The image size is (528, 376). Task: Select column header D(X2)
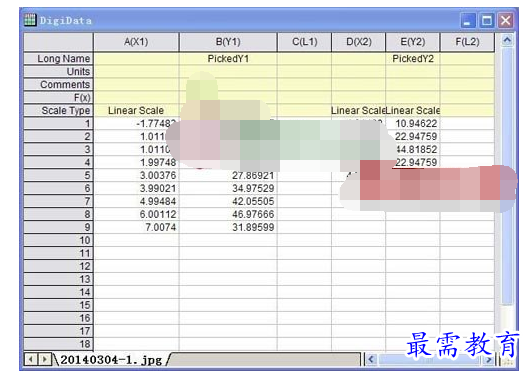[x=359, y=42]
